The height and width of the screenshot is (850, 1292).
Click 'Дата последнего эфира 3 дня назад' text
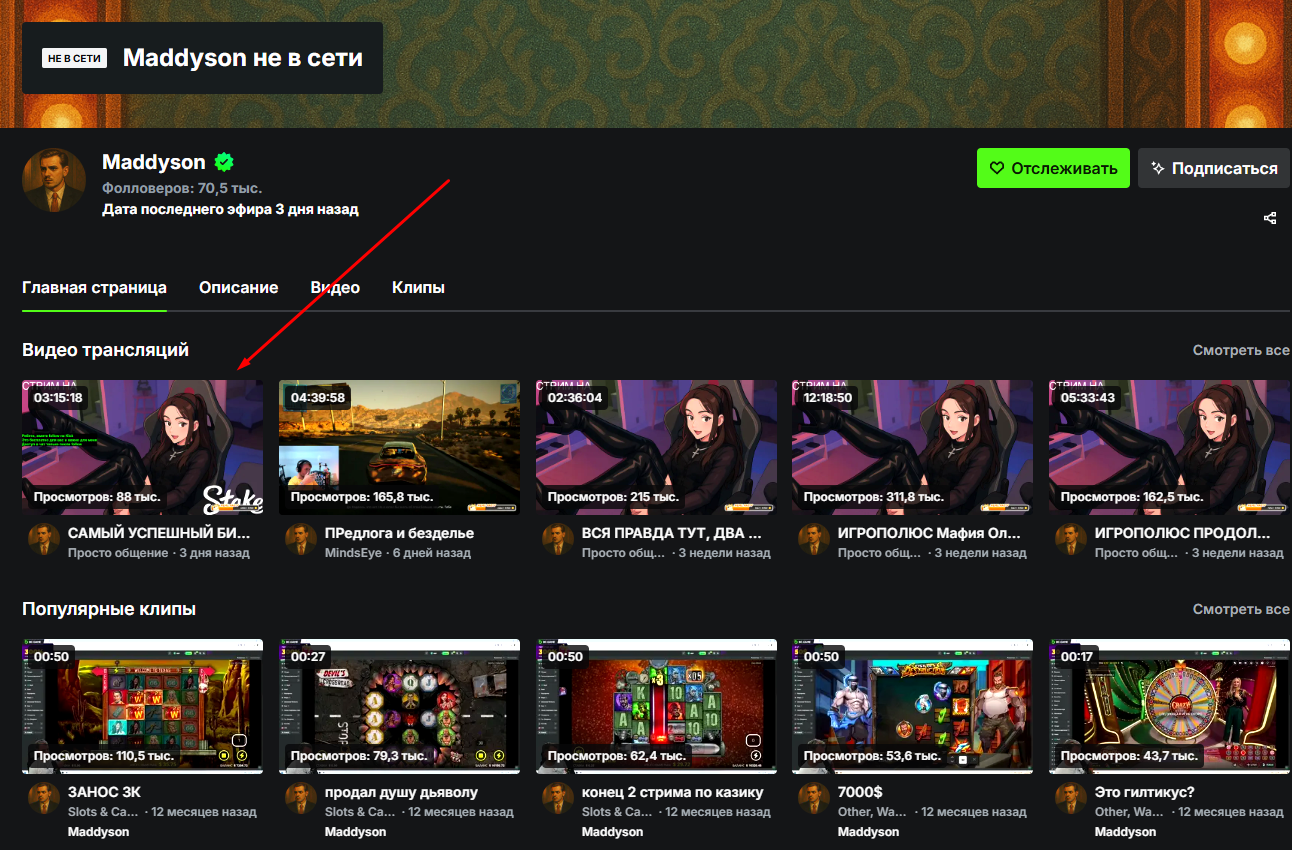click(x=230, y=210)
